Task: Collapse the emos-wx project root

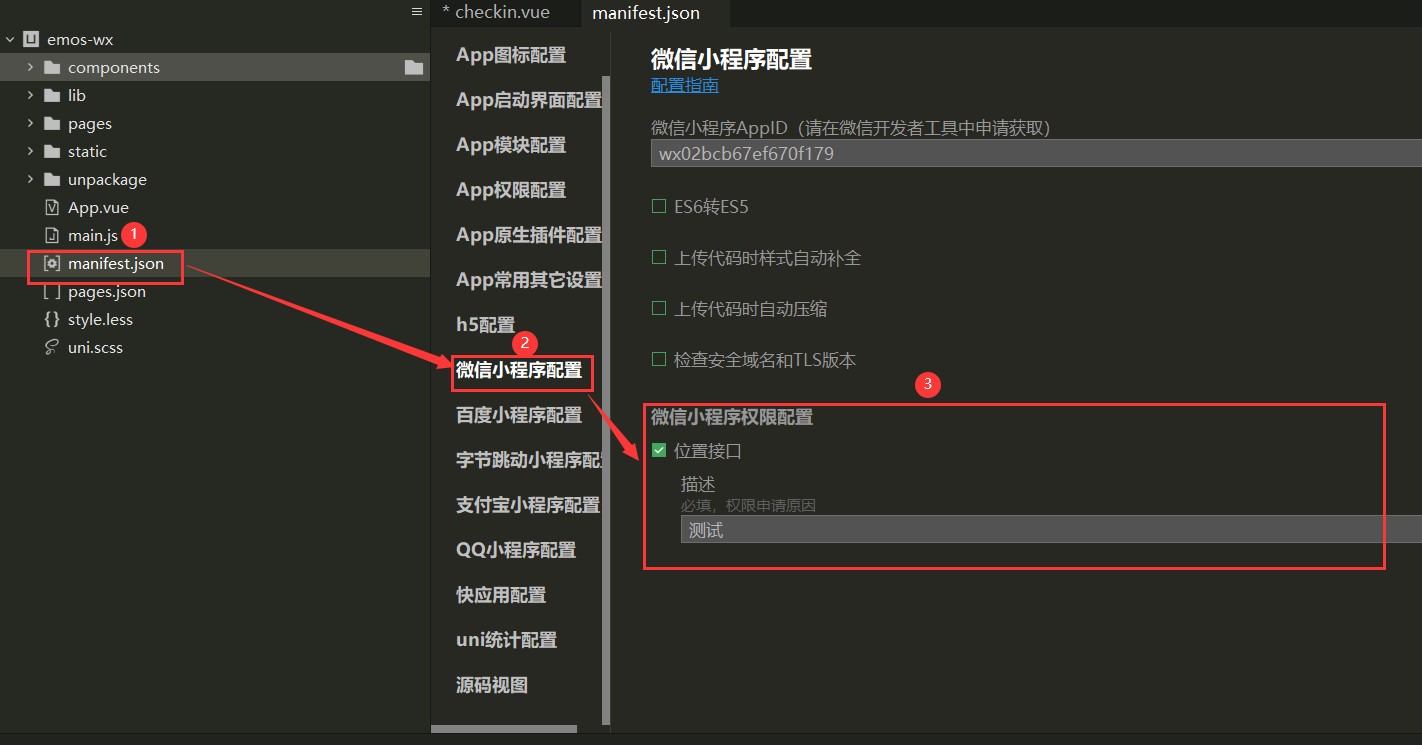Action: pos(10,40)
